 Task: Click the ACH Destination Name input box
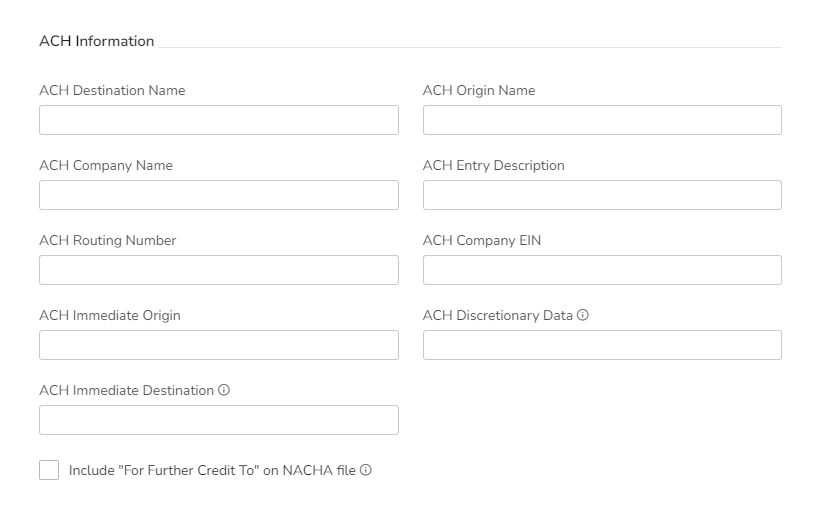(218, 120)
